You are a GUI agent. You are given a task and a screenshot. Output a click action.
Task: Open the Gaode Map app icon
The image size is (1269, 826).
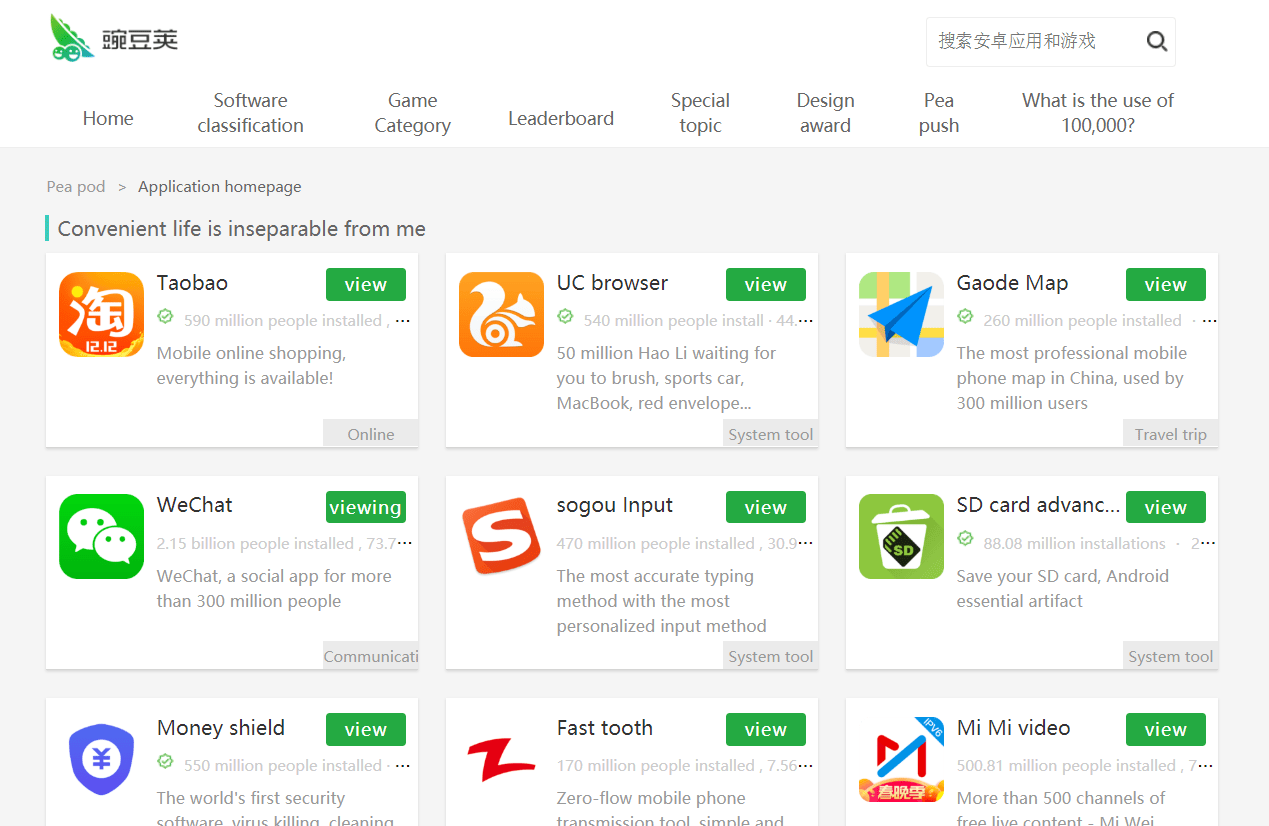[x=901, y=314]
